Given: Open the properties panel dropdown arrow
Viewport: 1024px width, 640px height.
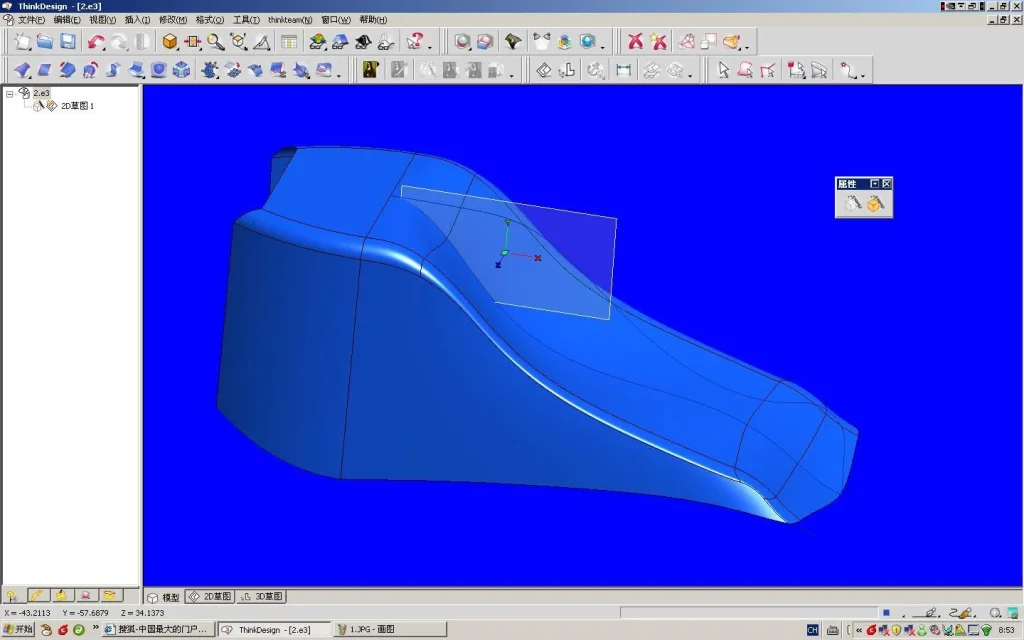Looking at the screenshot, I should pyautogui.click(x=874, y=184).
